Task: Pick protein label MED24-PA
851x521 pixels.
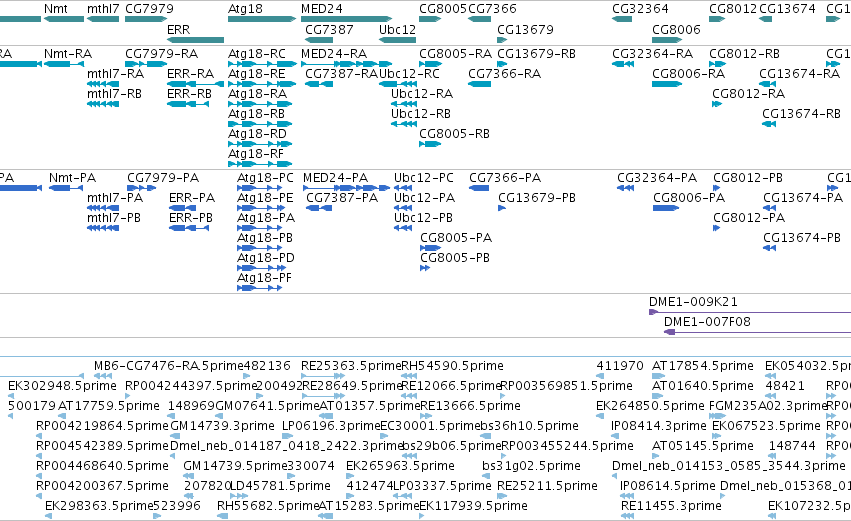Action: [x=335, y=178]
